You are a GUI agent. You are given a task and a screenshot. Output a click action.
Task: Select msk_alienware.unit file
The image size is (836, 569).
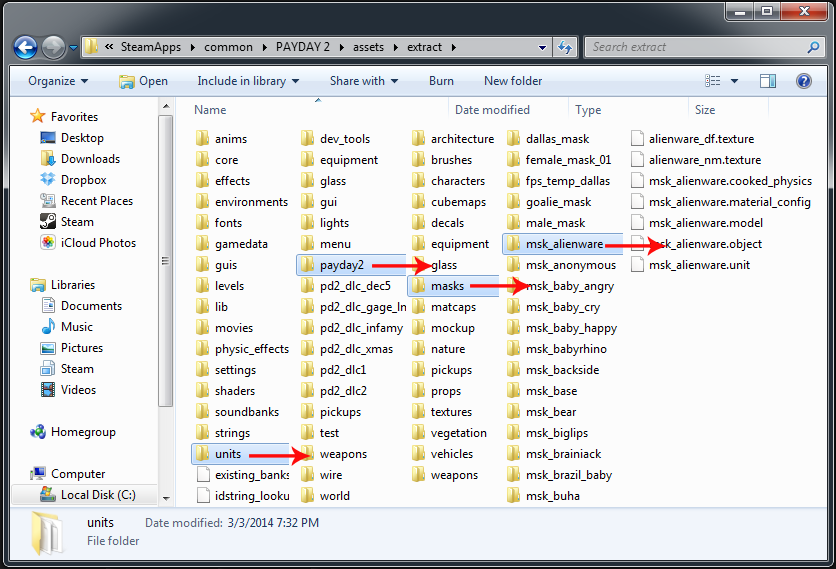coord(690,265)
